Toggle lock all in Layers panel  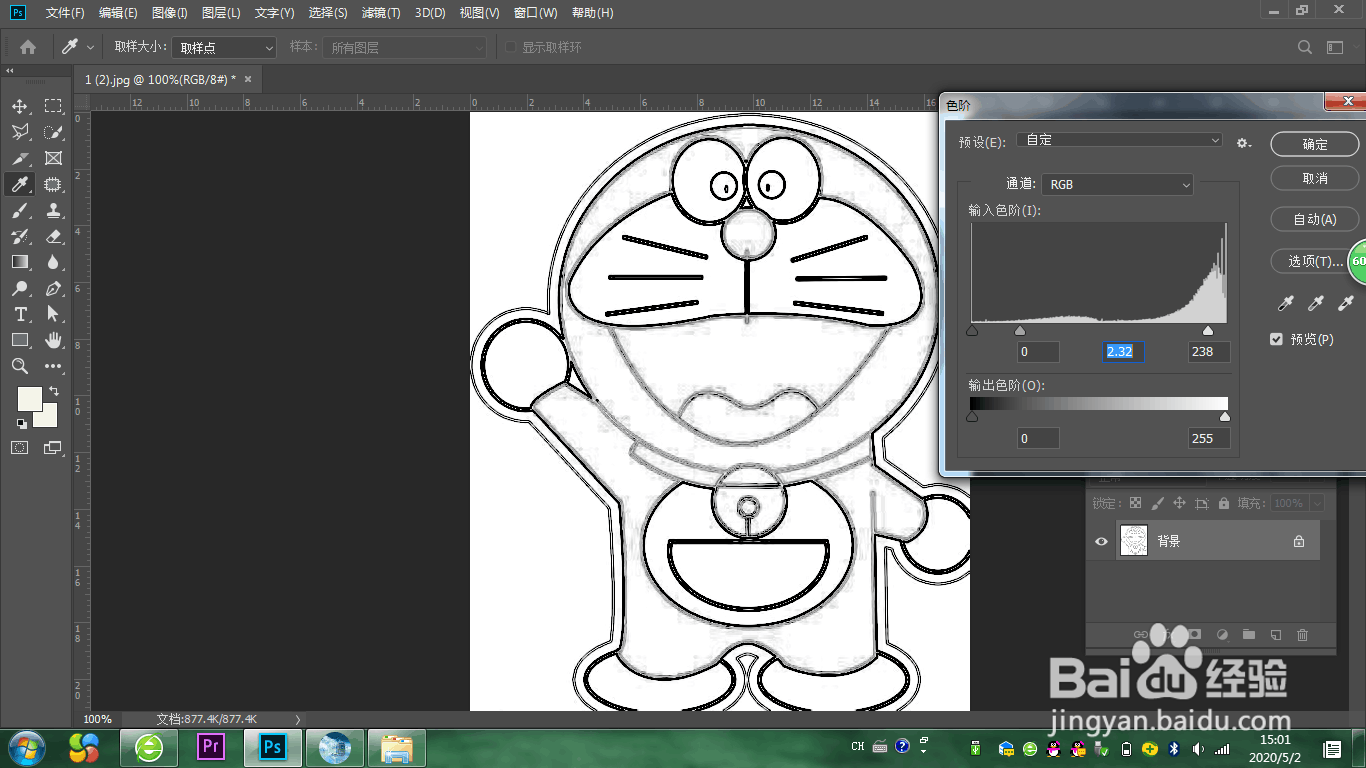pos(1223,503)
